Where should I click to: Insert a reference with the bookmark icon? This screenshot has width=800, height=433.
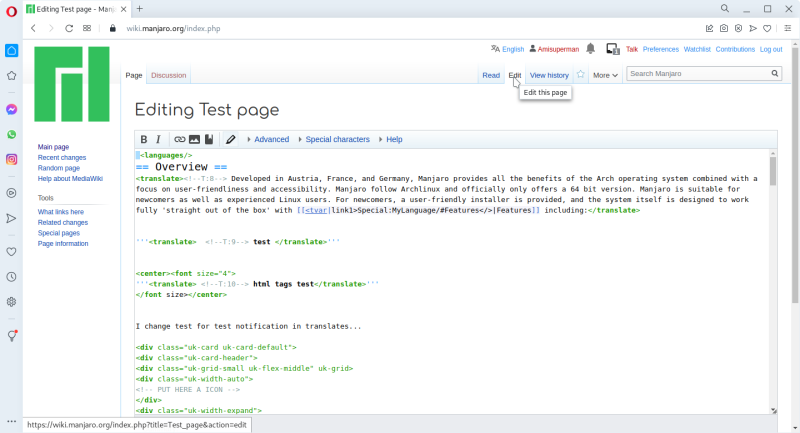[209, 139]
